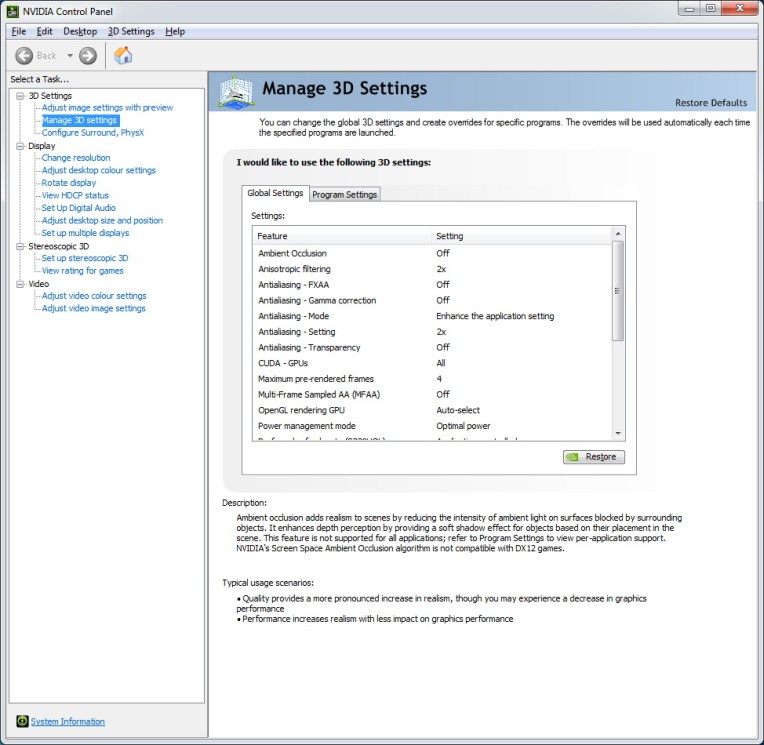Open the 3D Settings menu
The width and height of the screenshot is (764, 745).
point(131,31)
